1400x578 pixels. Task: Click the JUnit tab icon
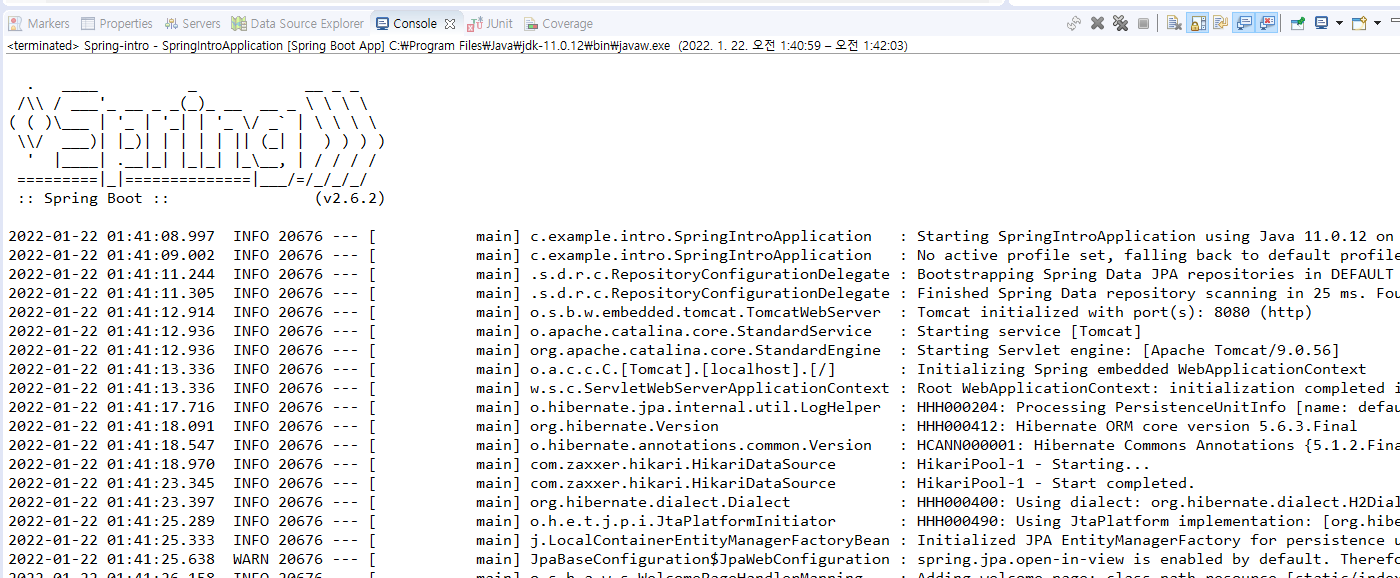point(475,23)
